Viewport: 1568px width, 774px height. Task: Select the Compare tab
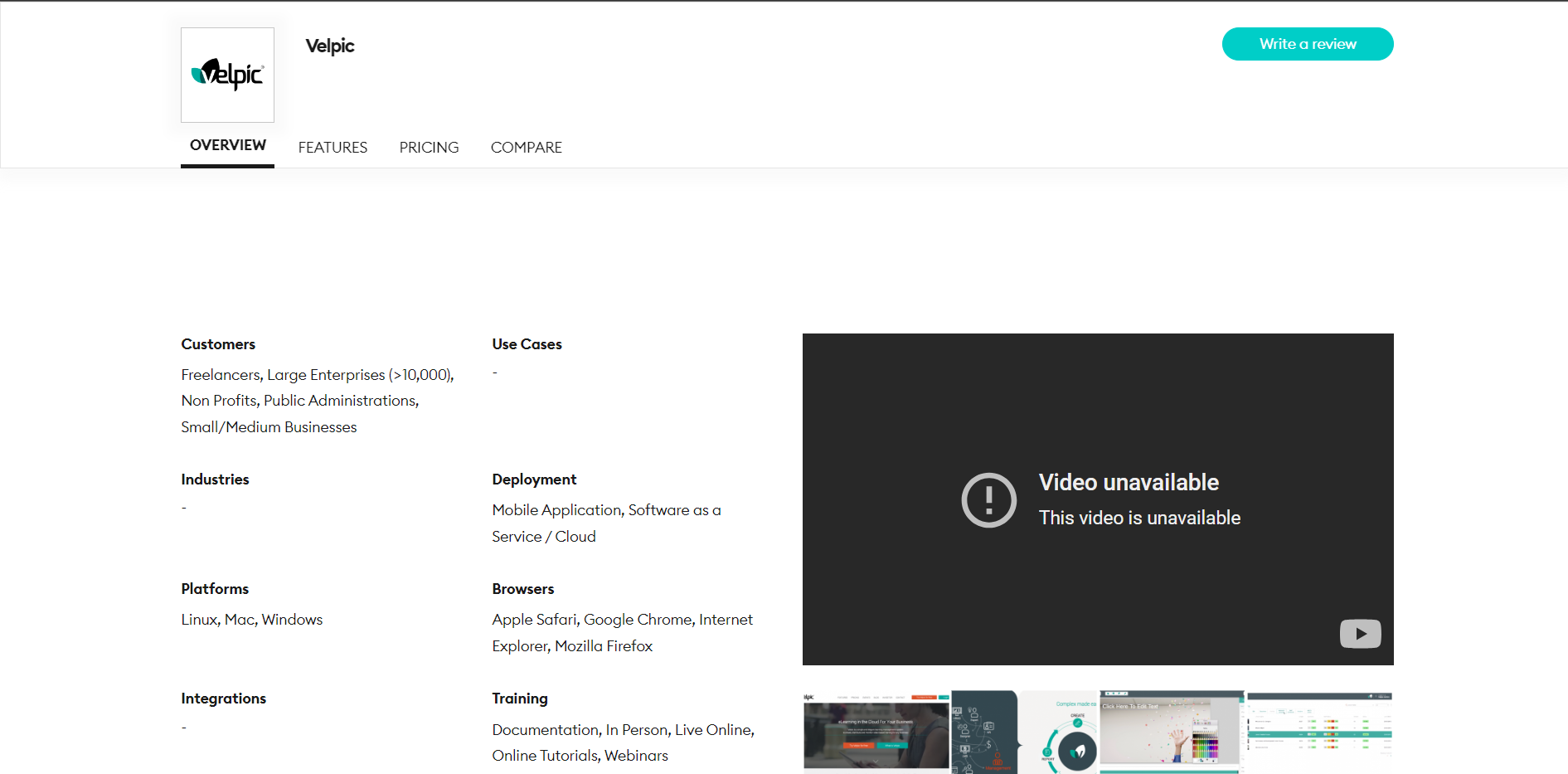[x=526, y=148]
